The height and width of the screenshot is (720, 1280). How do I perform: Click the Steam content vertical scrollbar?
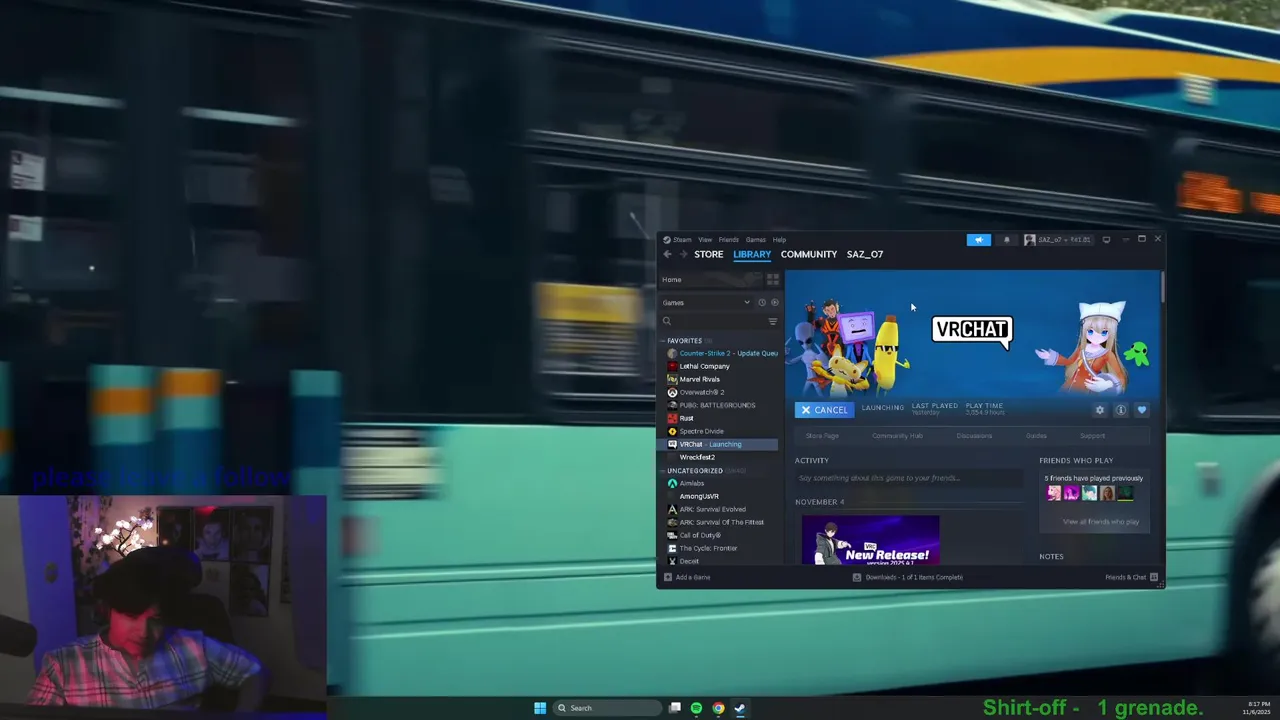(x=1162, y=286)
